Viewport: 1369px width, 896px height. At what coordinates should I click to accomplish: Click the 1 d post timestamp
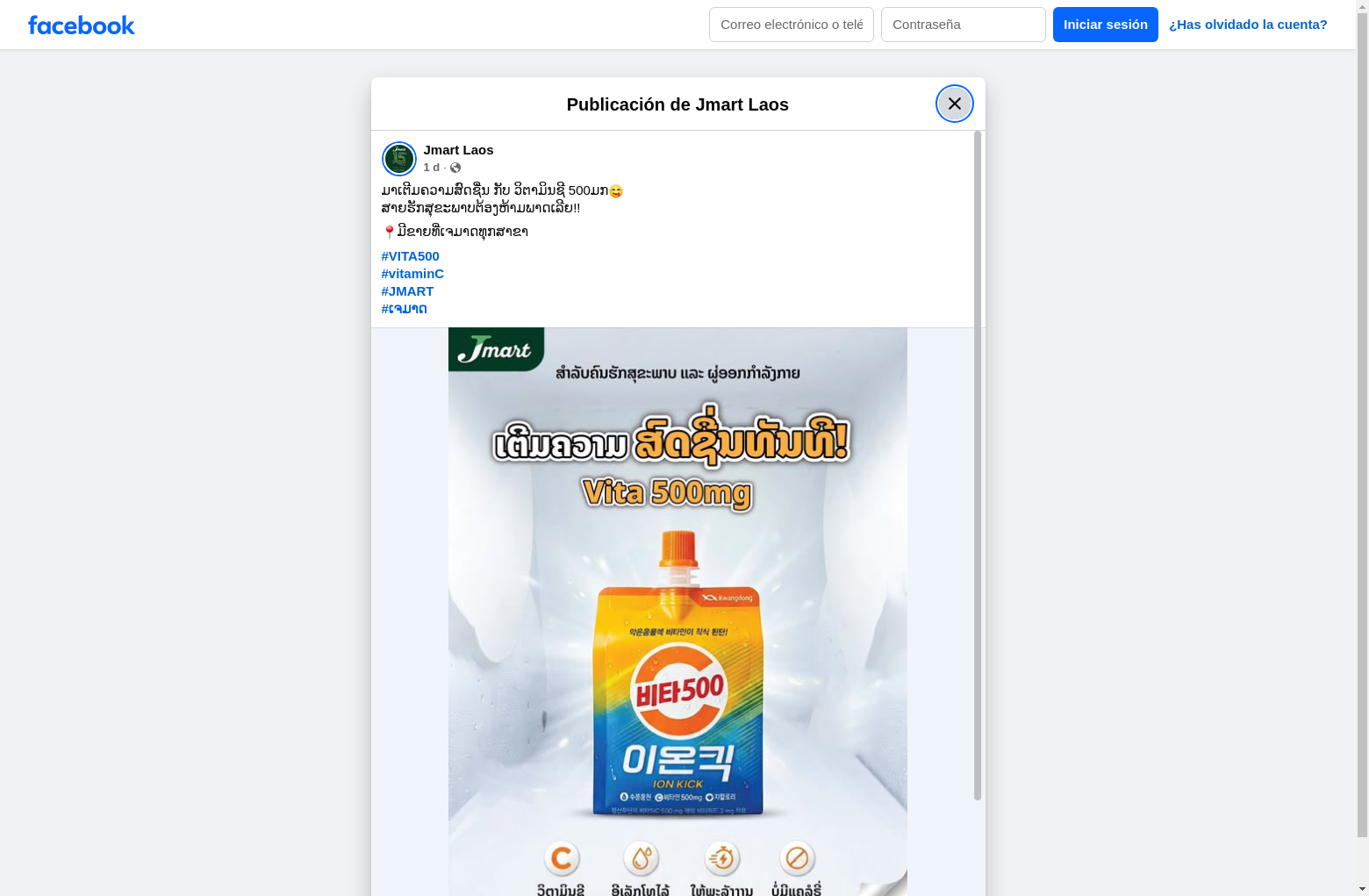pyautogui.click(x=431, y=168)
